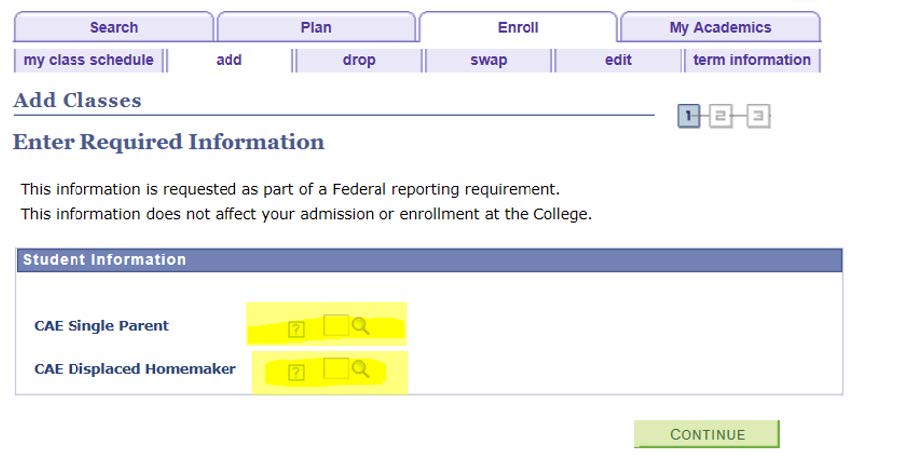Open my class schedule subtab
This screenshot has height=462, width=908.
[x=89, y=60]
